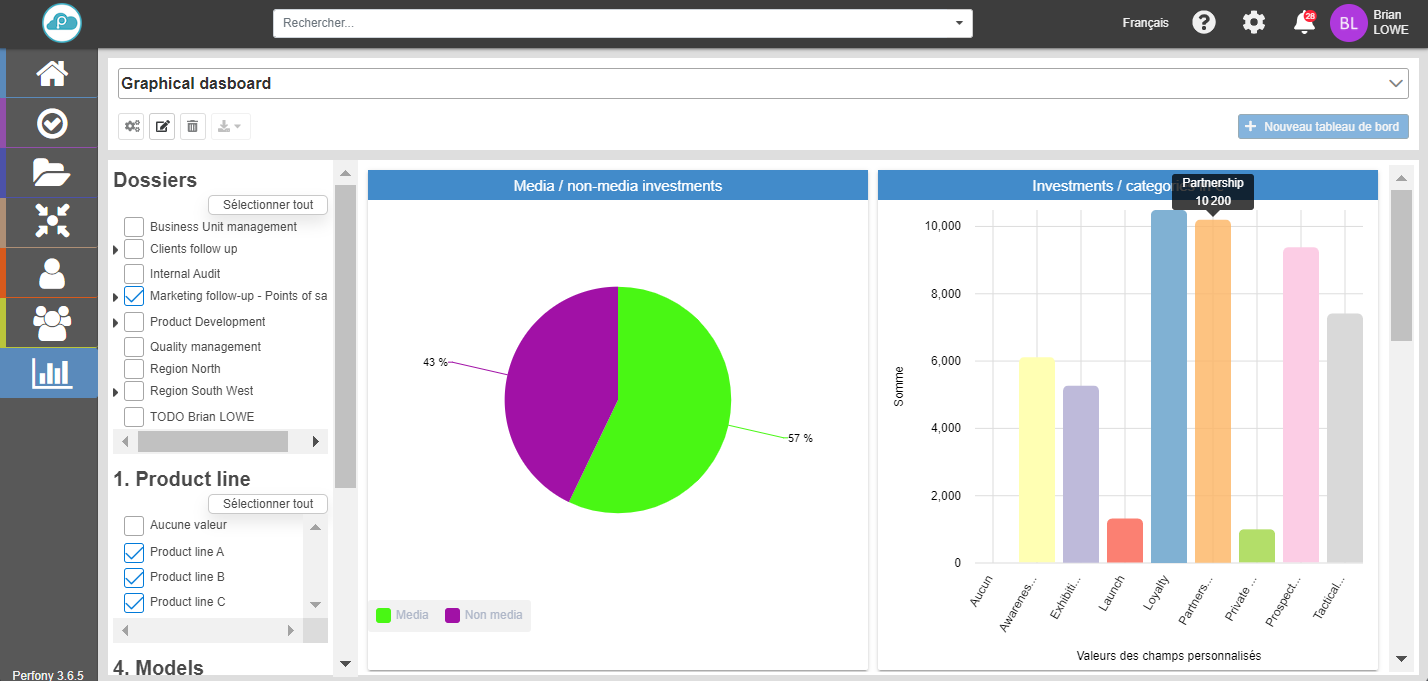Check the Quality management checkbox
This screenshot has width=1428, height=681.
pyautogui.click(x=134, y=347)
